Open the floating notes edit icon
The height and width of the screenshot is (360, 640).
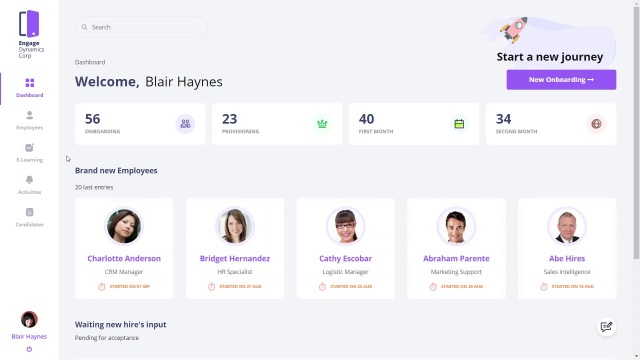click(607, 327)
